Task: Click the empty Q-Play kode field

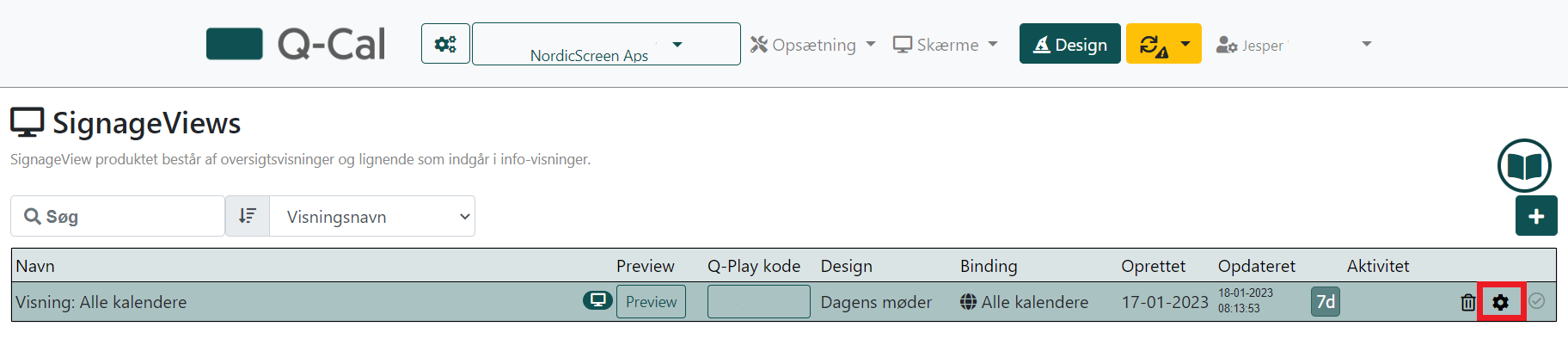Action: (758, 302)
